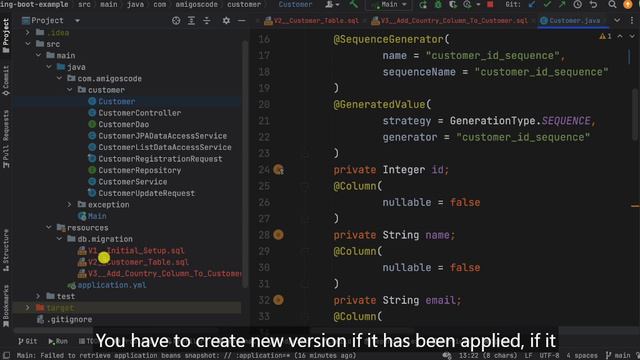Collapse the com.amigoscode package

pyautogui.click(x=59, y=78)
